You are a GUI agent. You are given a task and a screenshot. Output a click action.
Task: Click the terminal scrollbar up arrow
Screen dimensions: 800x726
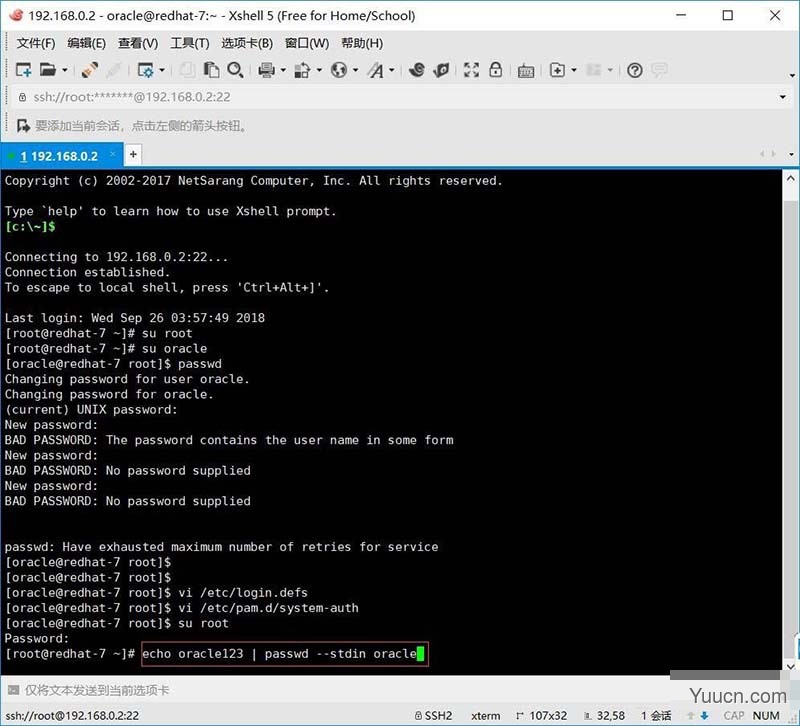790,179
